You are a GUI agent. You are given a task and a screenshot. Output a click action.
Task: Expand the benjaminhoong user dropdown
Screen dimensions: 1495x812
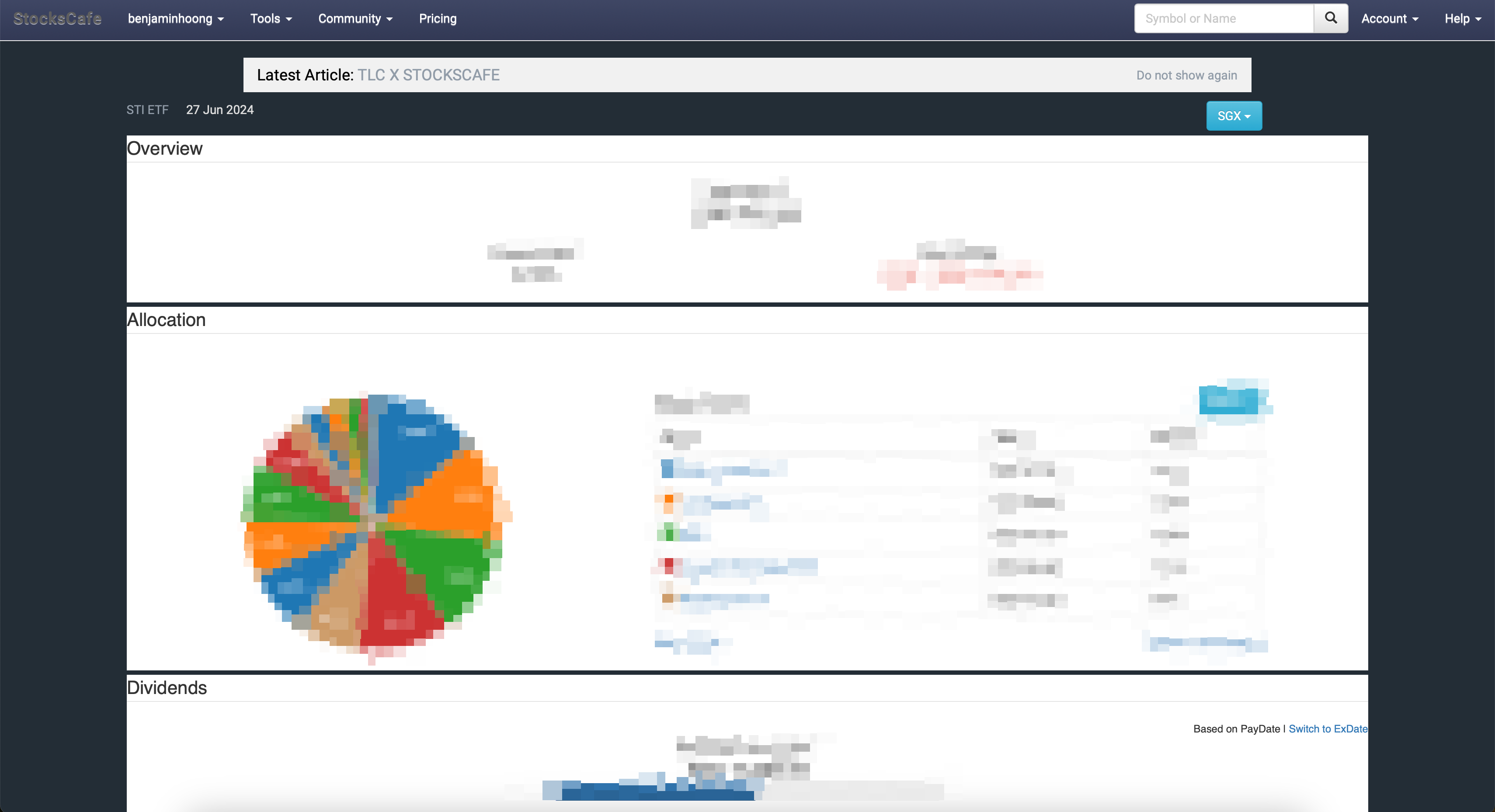tap(175, 18)
